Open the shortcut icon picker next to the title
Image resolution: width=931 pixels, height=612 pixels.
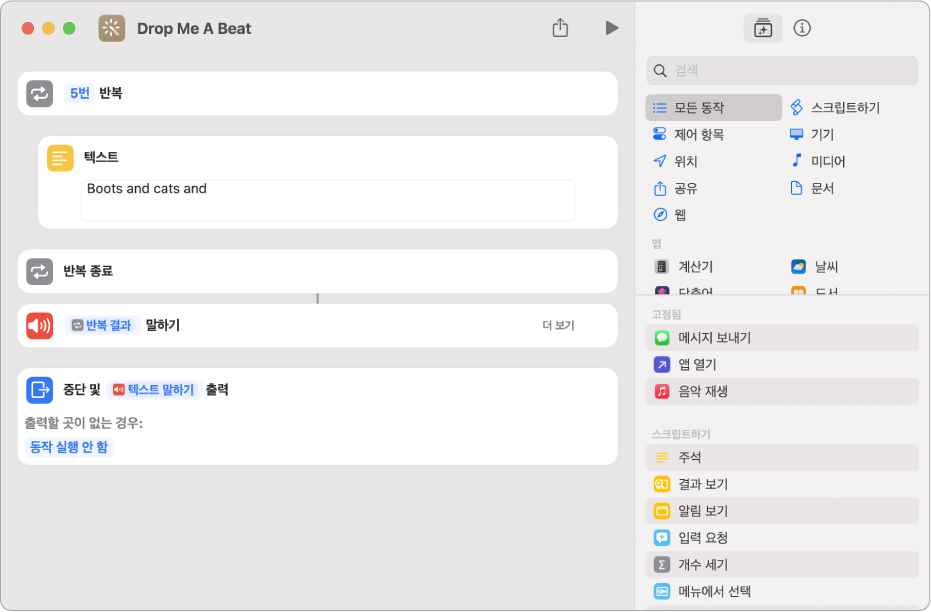click(112, 28)
